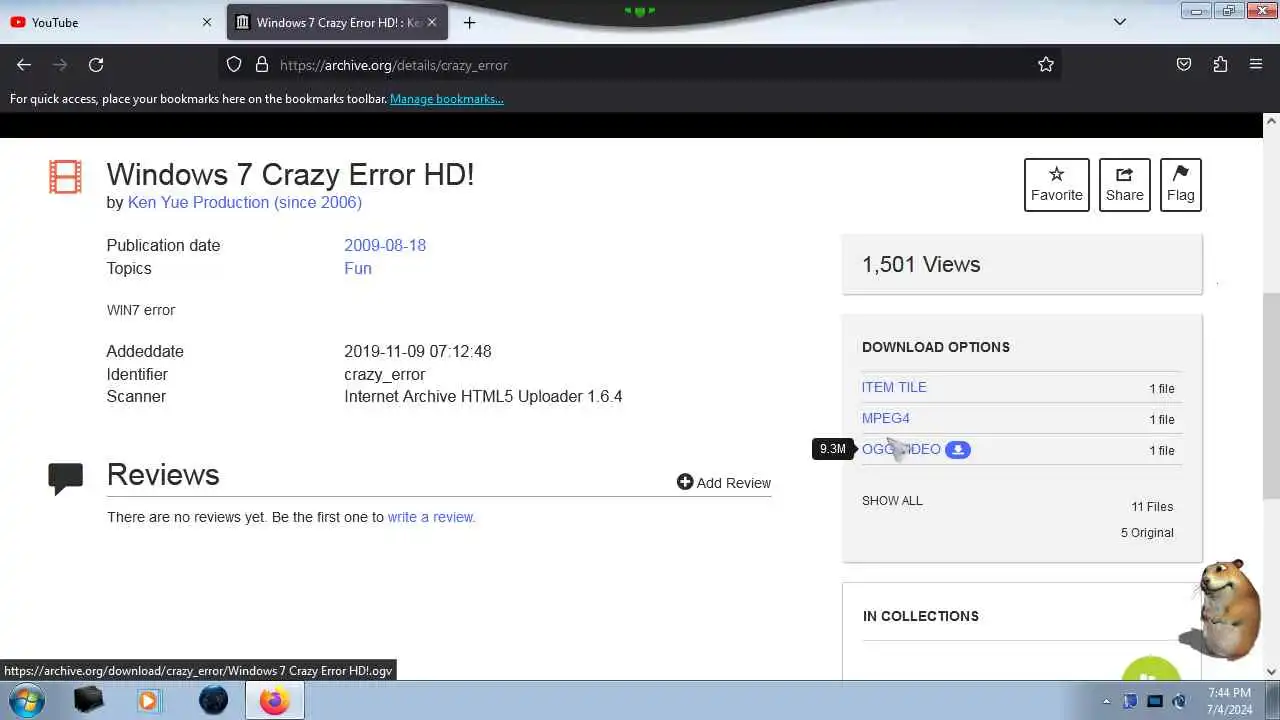Click the scrollbar down arrow
Viewport: 1280px width, 720px height.
click(x=1271, y=672)
